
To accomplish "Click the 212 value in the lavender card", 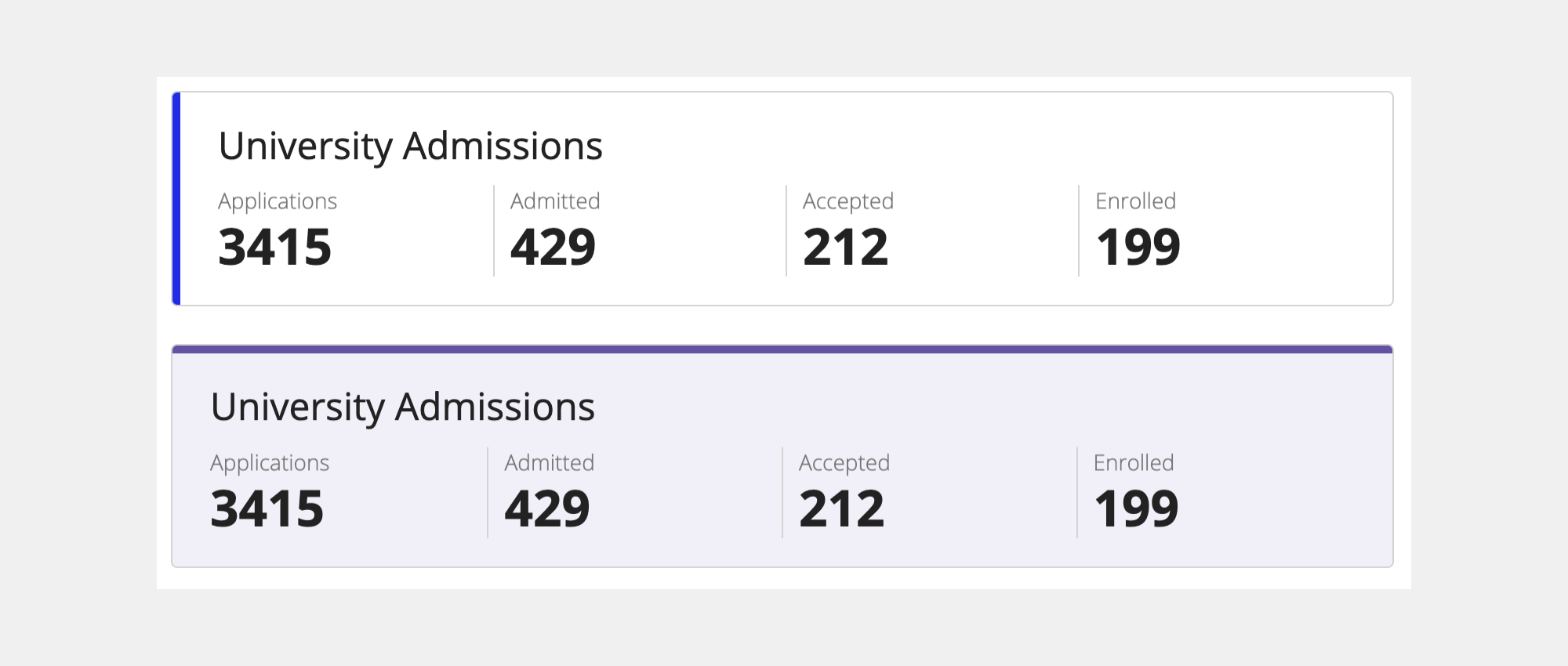I will [x=841, y=509].
